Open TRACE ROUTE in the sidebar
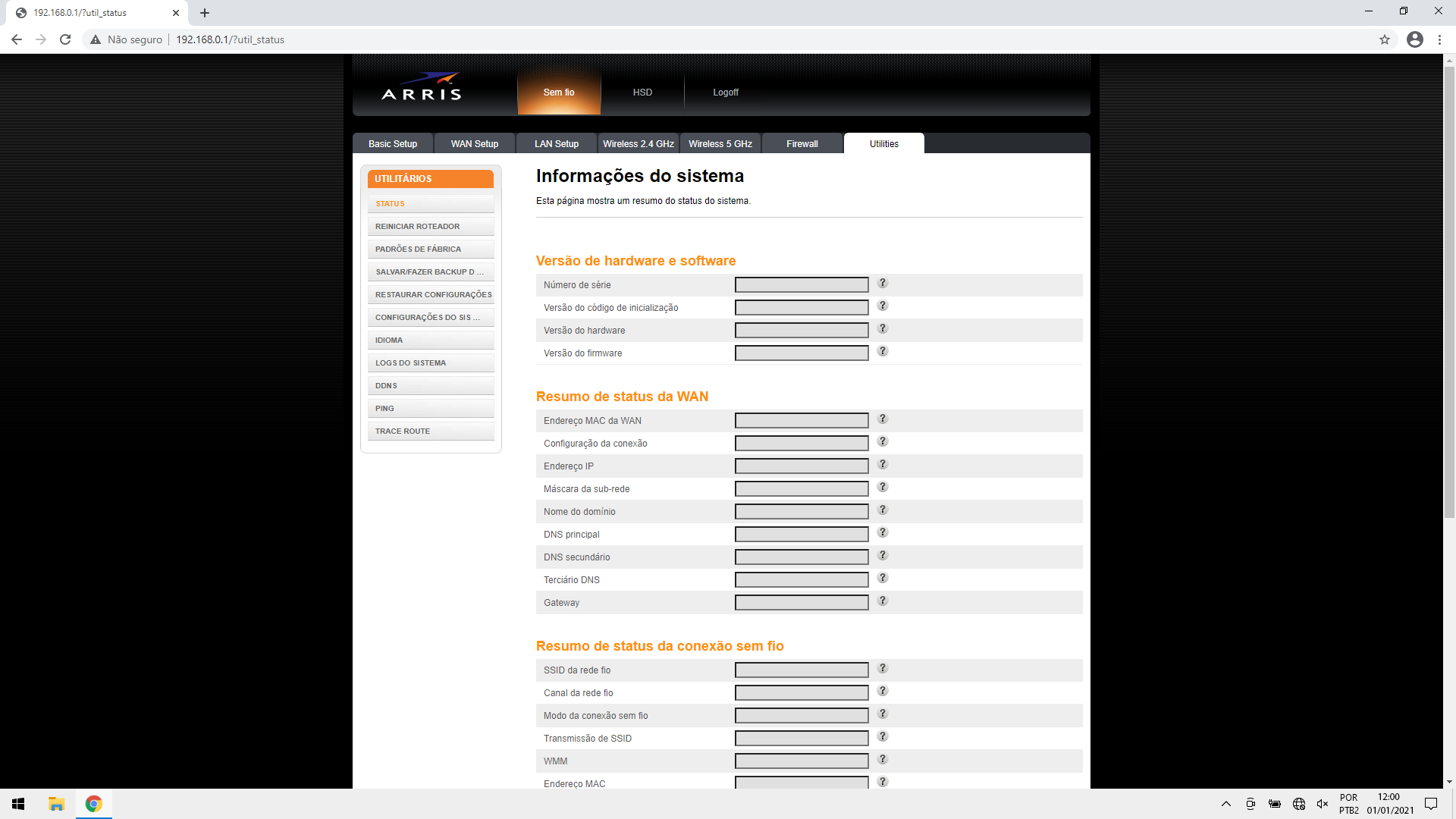Screen dimensions: 1456x819 pos(431,431)
